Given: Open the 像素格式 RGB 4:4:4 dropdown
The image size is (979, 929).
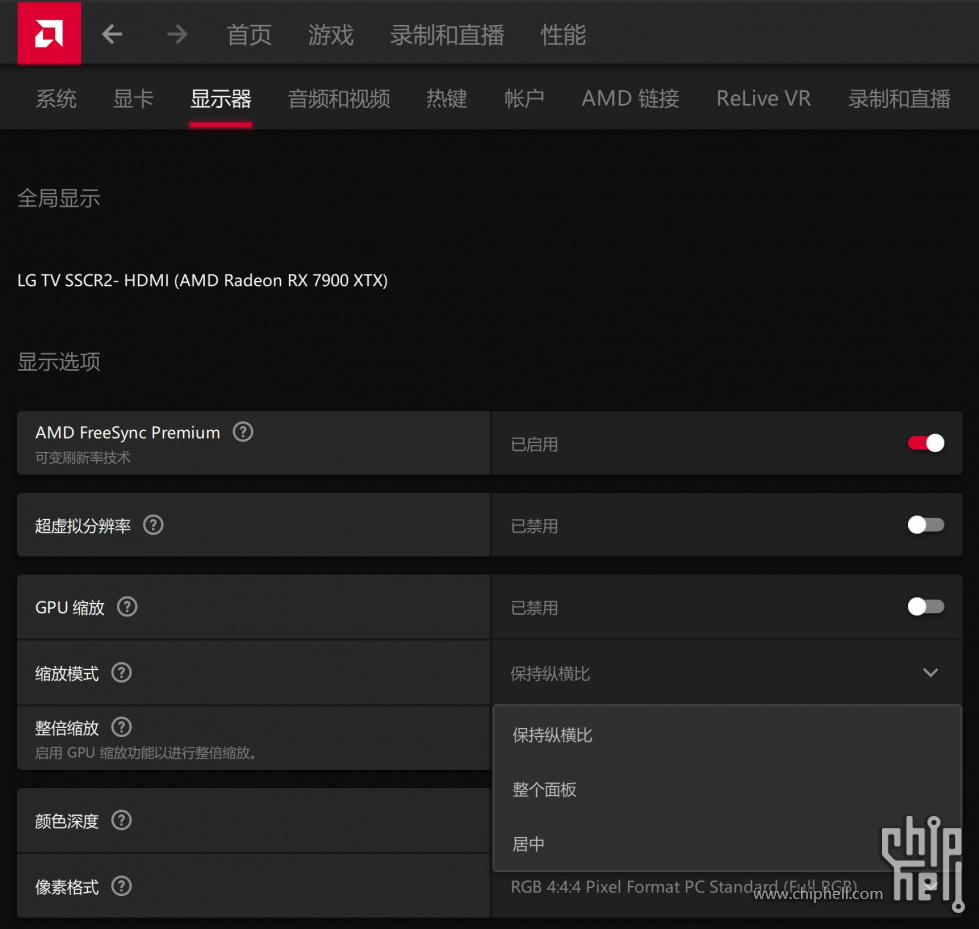Looking at the screenshot, I should click(727, 886).
